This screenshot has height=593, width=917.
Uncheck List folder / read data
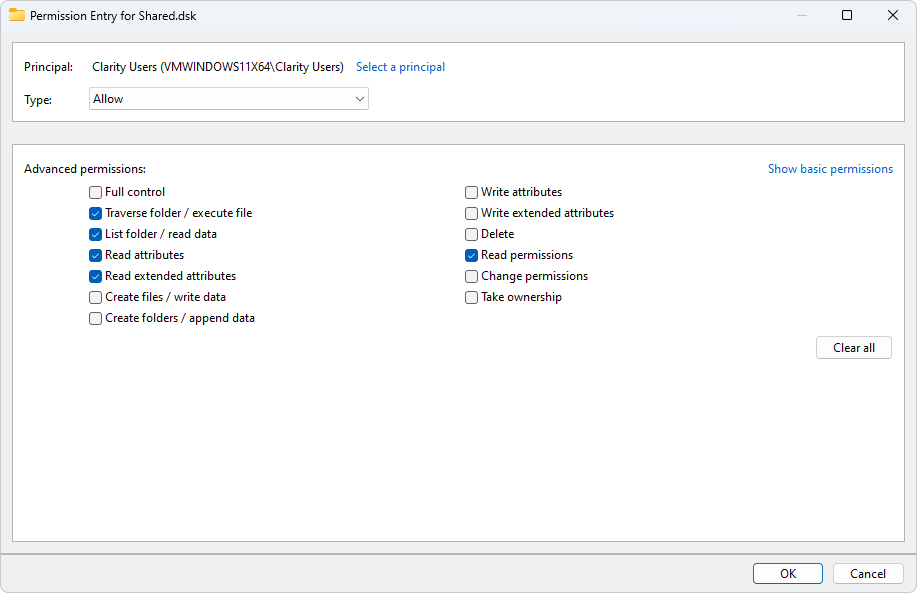coord(95,235)
